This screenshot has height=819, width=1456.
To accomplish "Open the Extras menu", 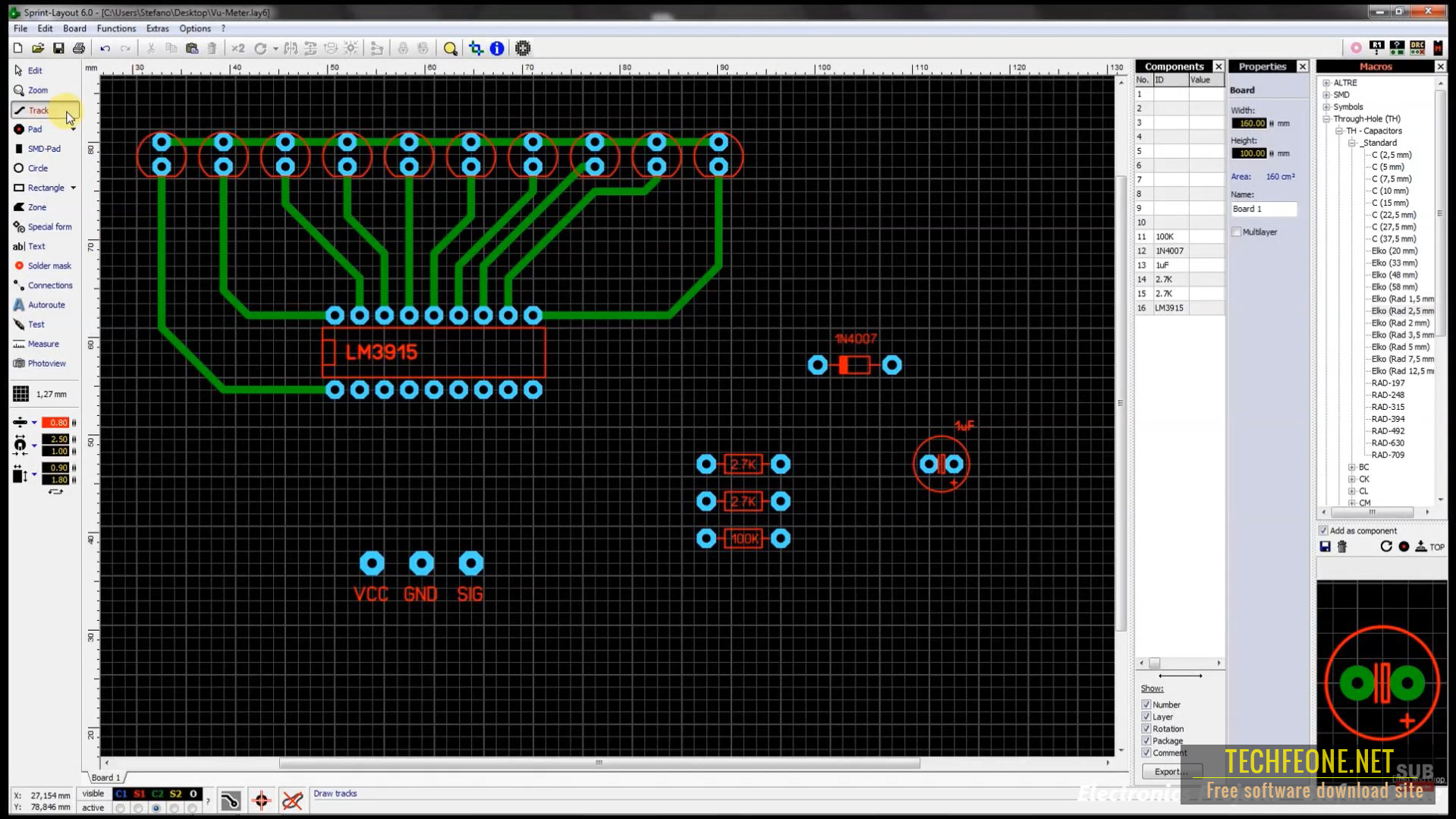I will (157, 29).
